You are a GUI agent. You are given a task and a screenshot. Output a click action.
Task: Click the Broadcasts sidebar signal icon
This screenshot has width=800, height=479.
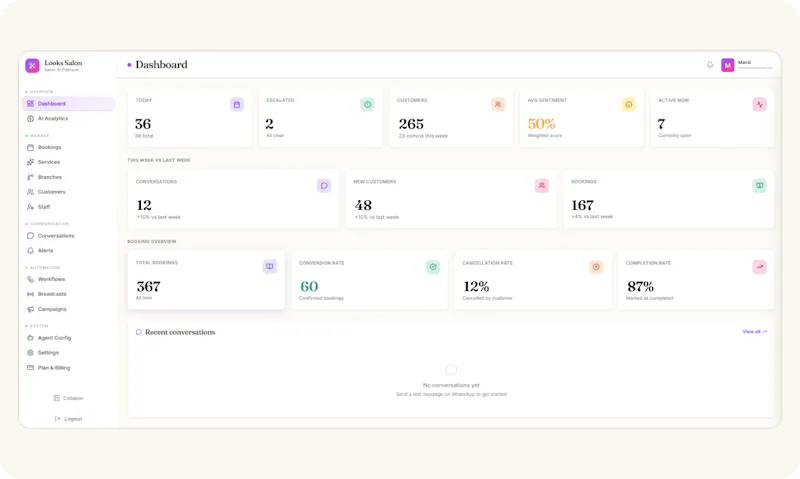[30, 294]
